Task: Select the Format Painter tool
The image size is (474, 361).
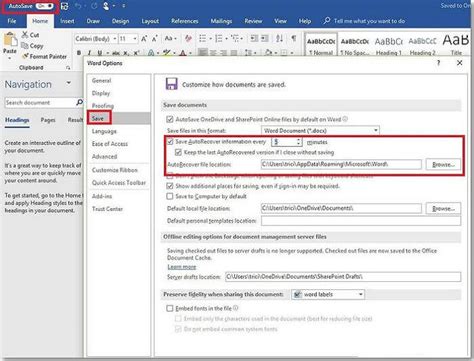Action: click(44, 56)
